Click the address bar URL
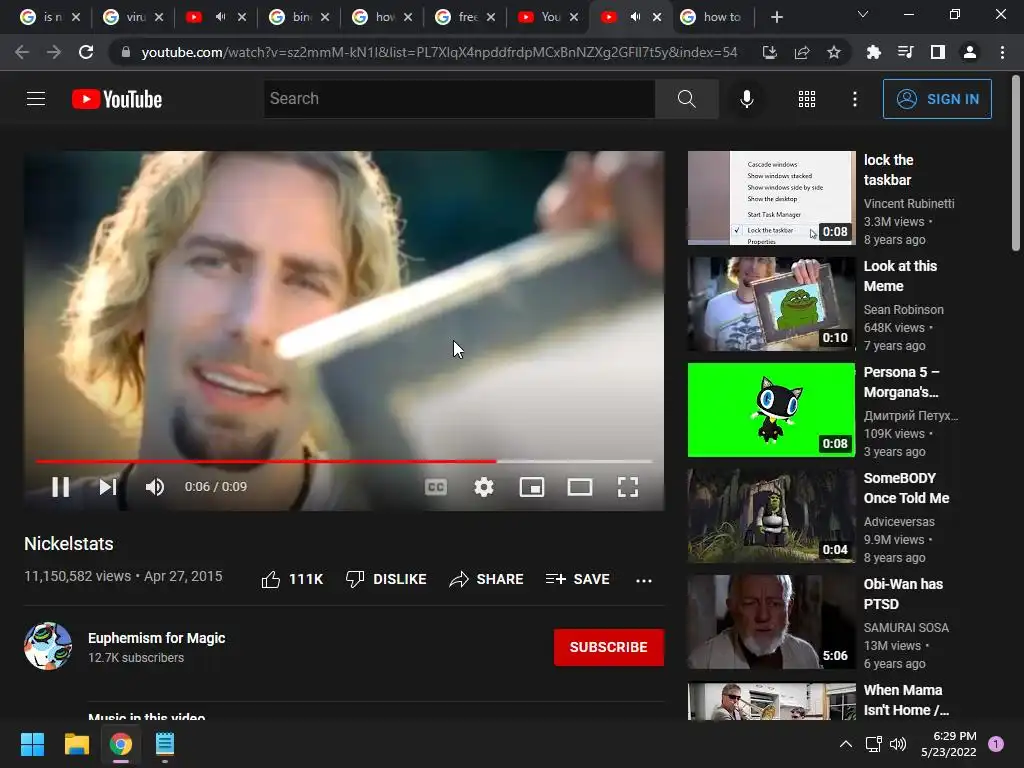Image resolution: width=1024 pixels, height=768 pixels. tap(440, 52)
